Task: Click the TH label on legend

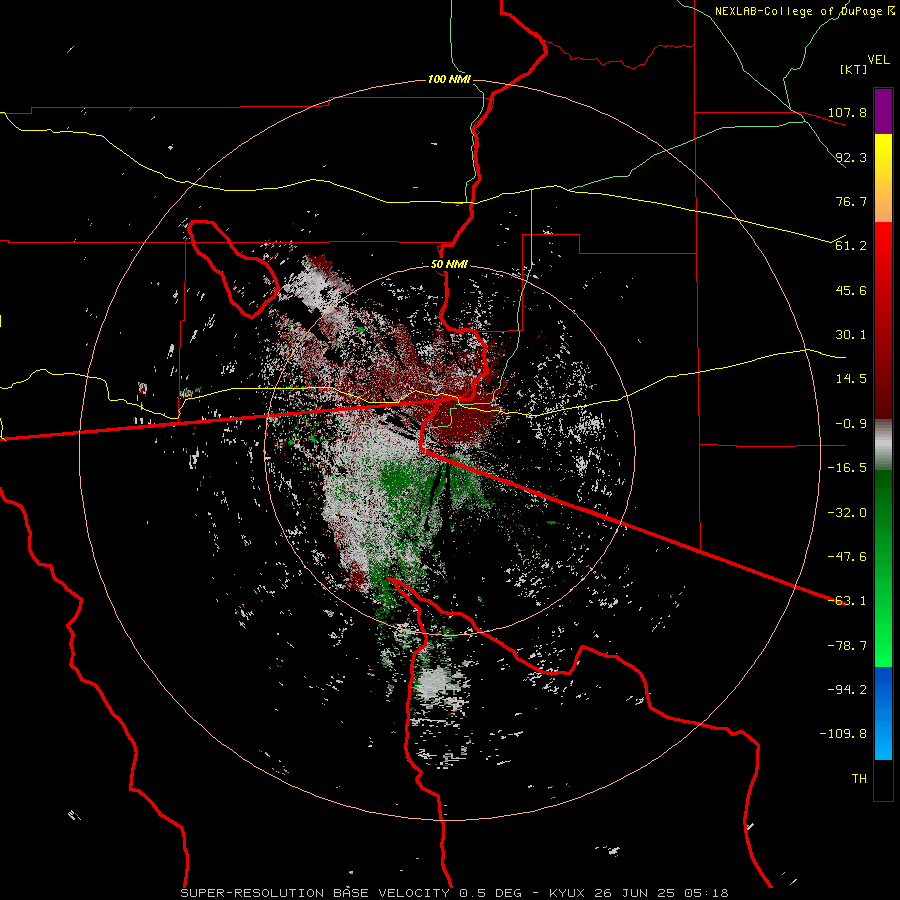Action: click(859, 779)
